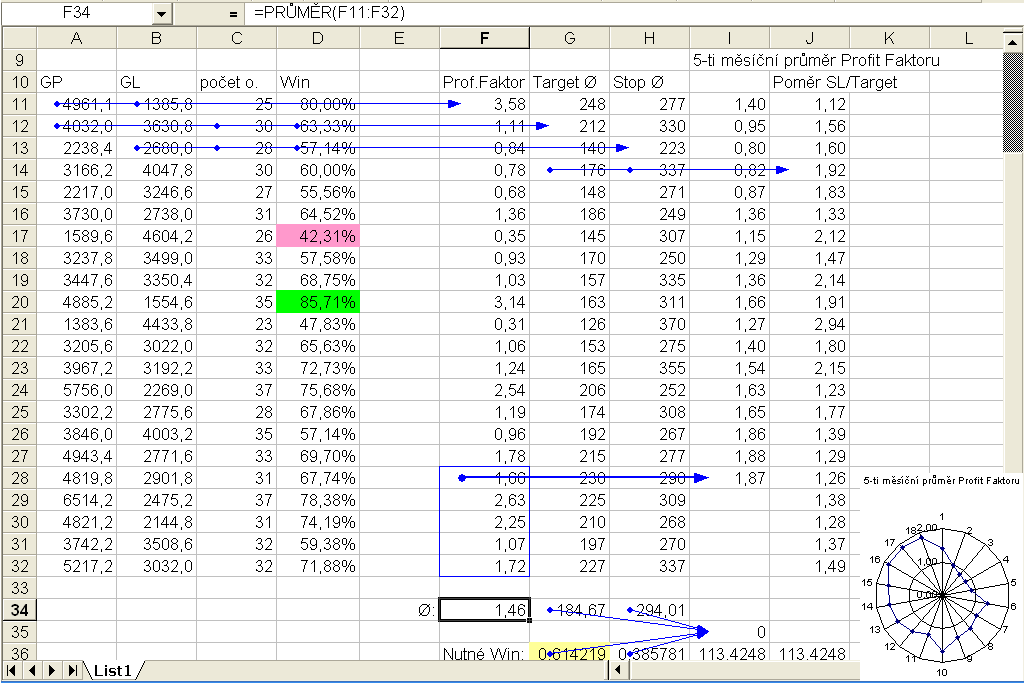Click the previous sheet navigation arrow
Image resolution: width=1024 pixels, height=686 pixels.
32,671
